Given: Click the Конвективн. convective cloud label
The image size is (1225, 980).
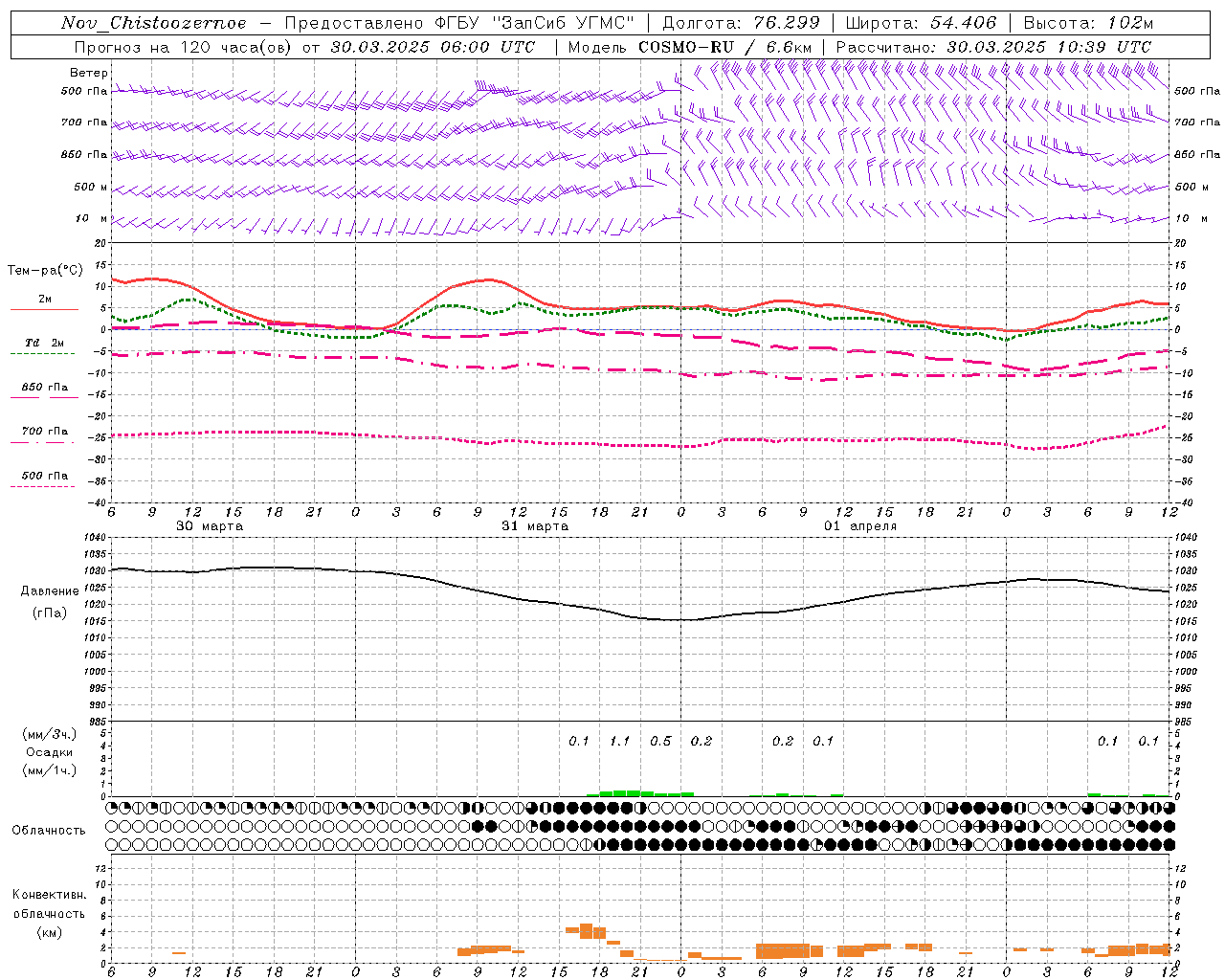Looking at the screenshot, I should [x=49, y=895].
